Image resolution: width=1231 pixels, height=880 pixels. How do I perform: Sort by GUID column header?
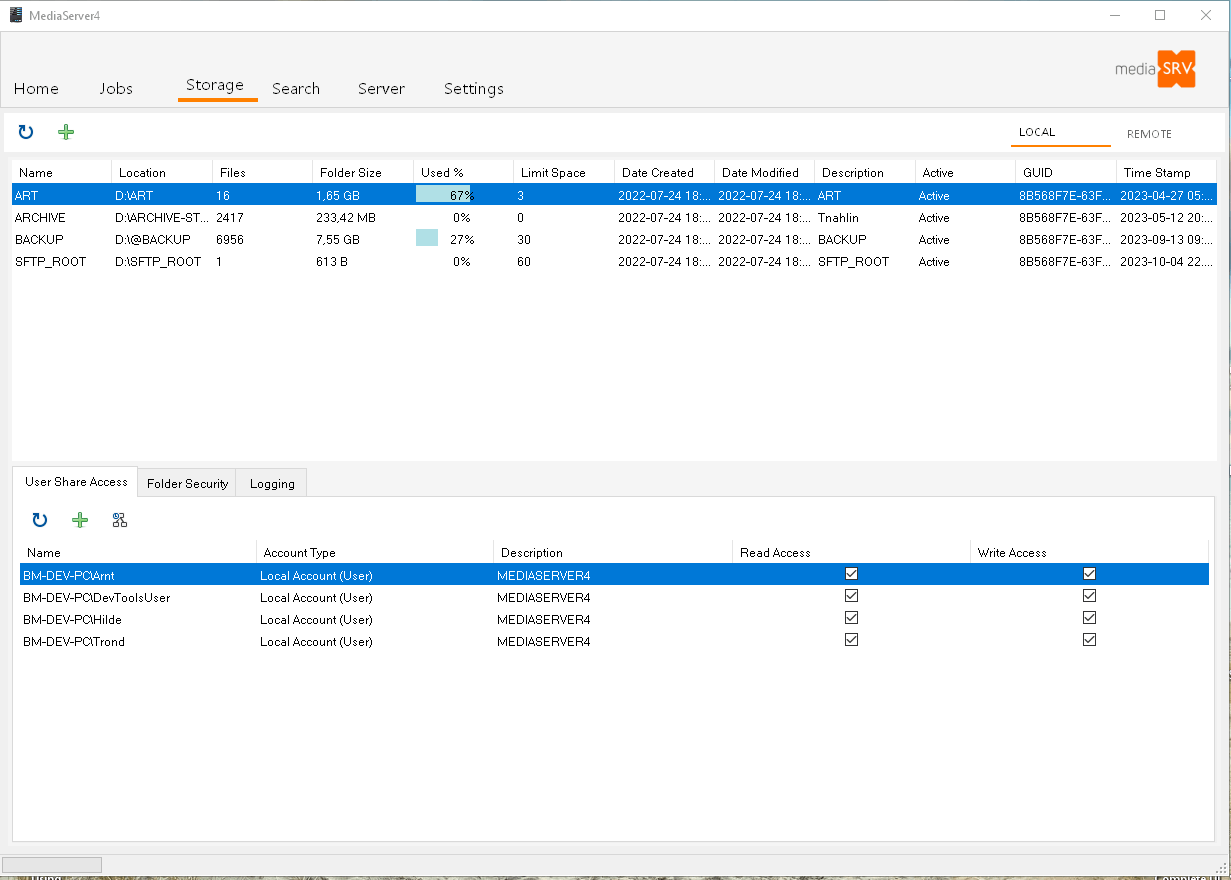(1065, 173)
